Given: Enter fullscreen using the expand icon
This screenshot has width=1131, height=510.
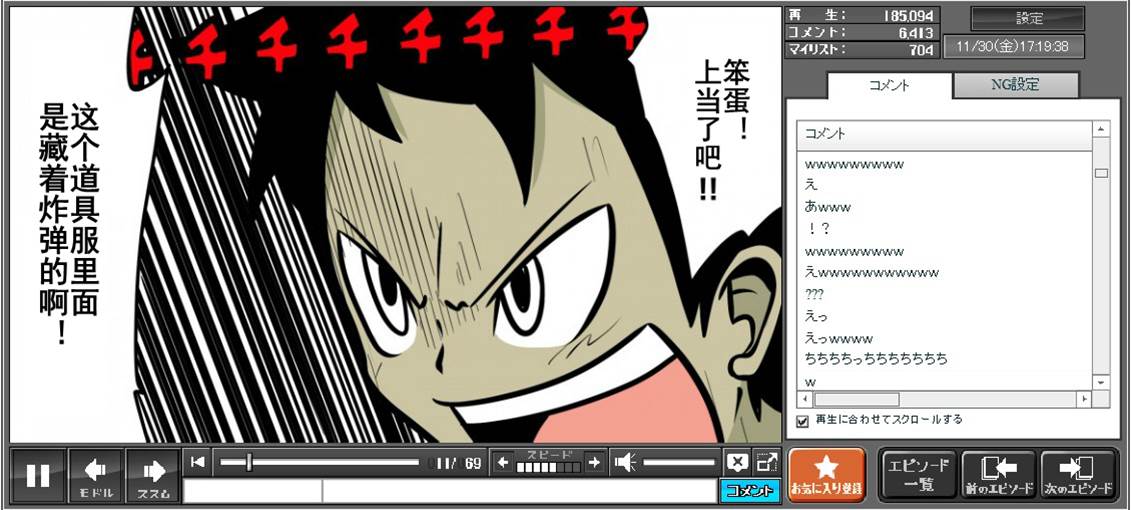Looking at the screenshot, I should [766, 462].
